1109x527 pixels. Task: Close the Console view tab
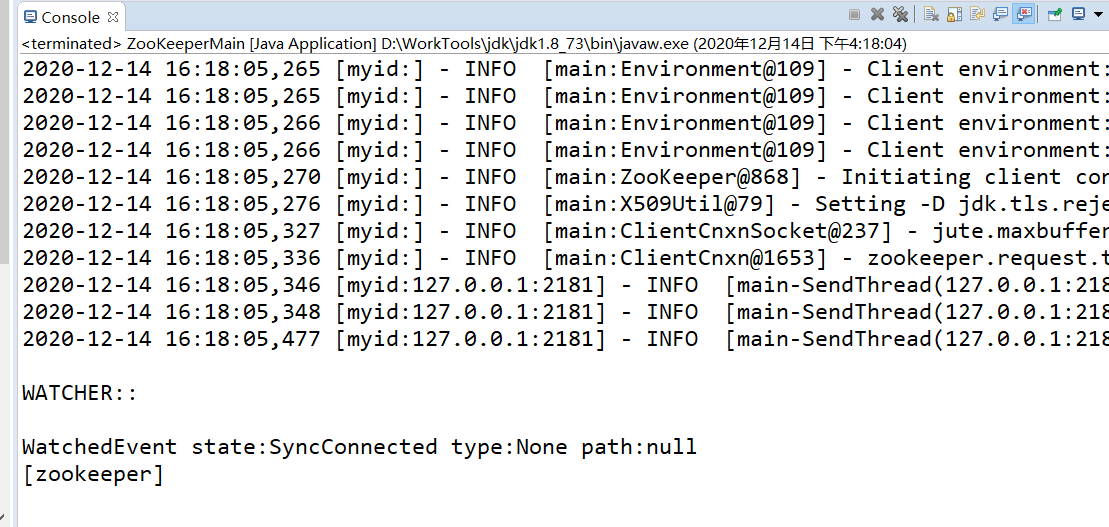[113, 16]
